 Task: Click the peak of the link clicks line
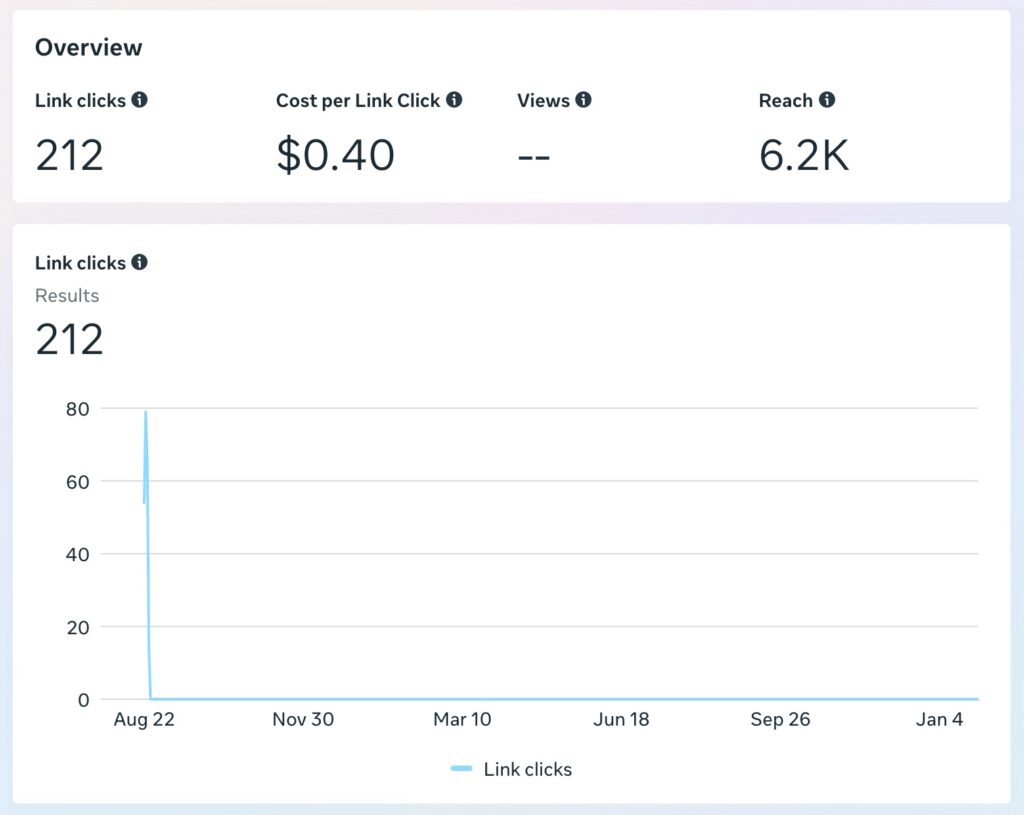click(146, 412)
